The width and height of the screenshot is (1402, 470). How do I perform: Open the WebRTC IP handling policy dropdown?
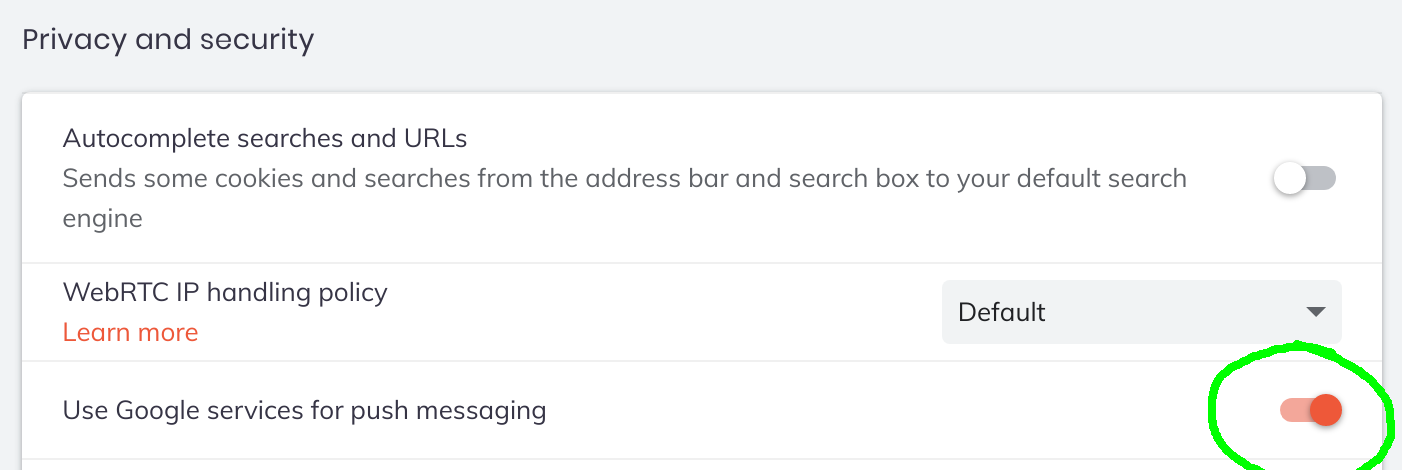tap(1141, 312)
